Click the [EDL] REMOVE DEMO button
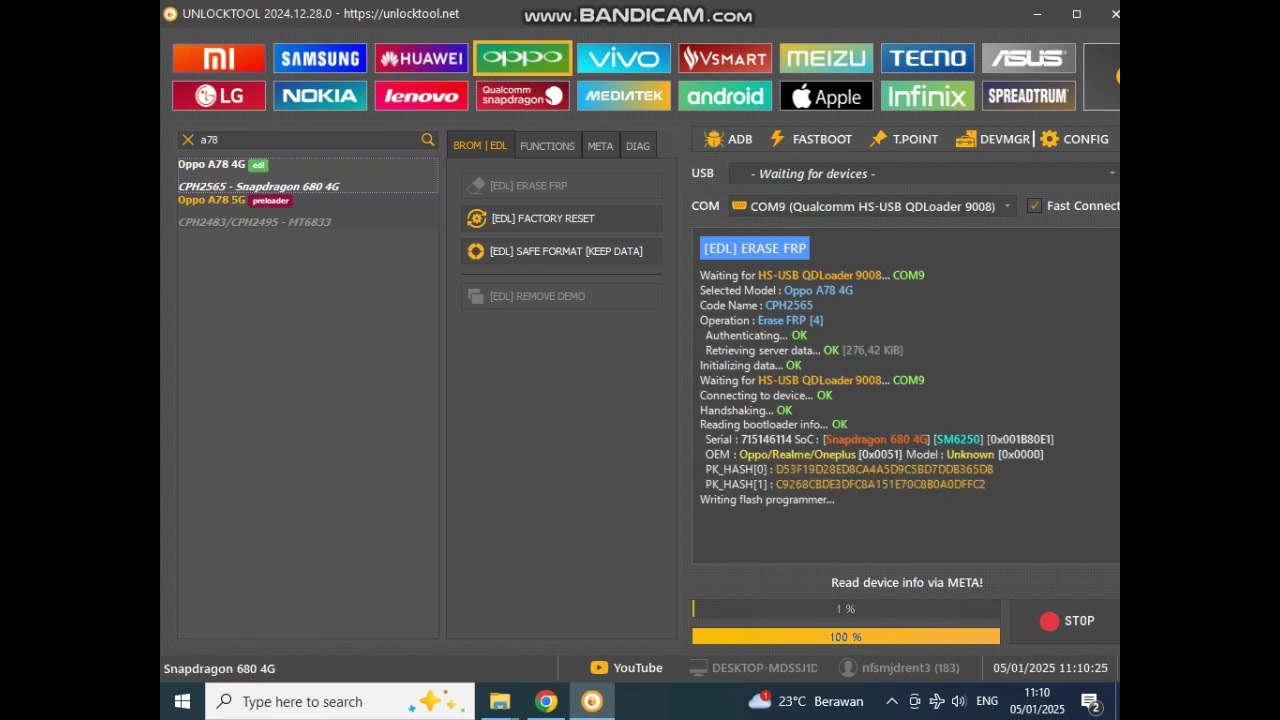Image resolution: width=1280 pixels, height=720 pixels. [x=561, y=296]
